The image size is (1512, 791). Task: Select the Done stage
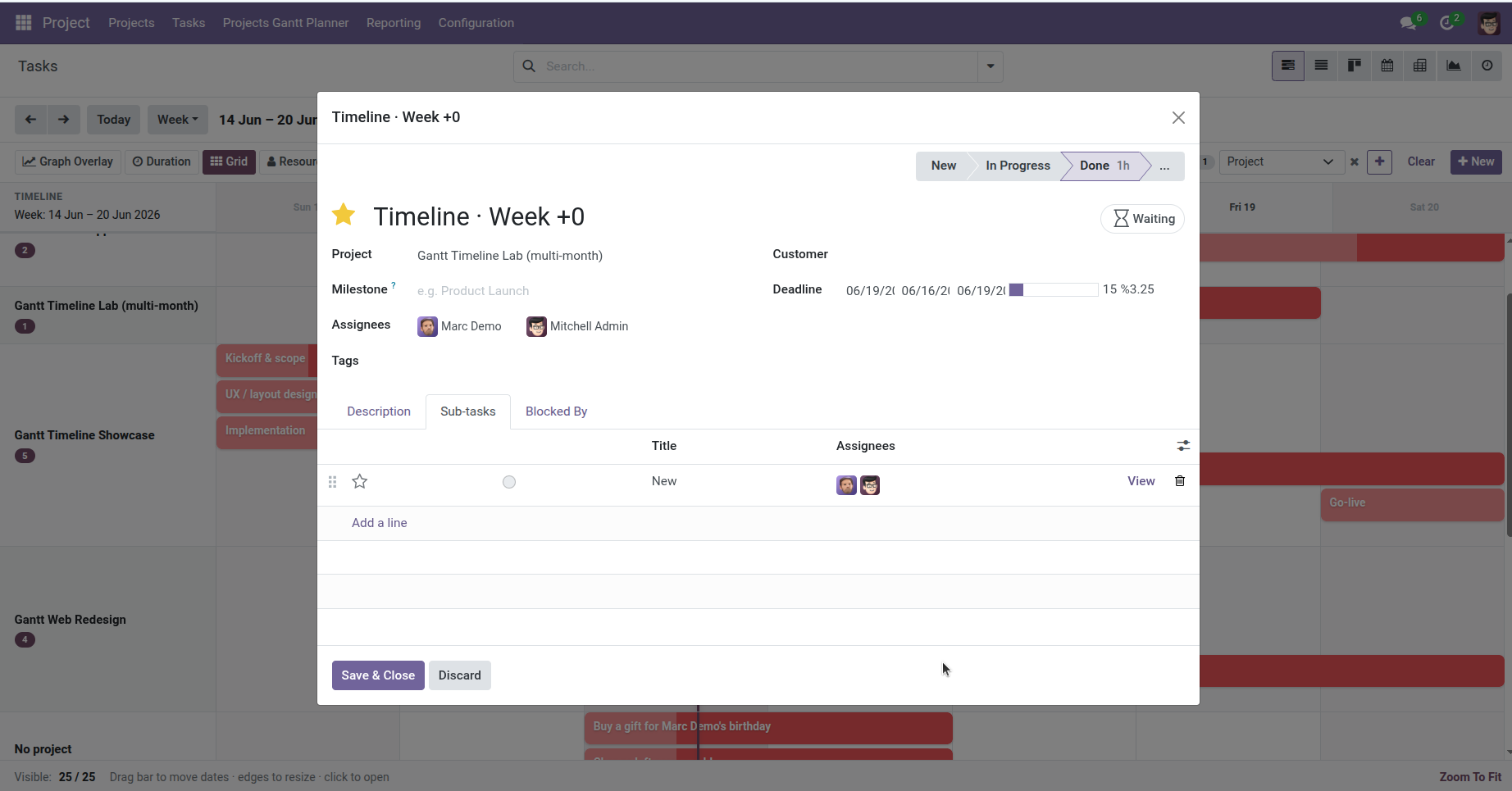pos(1104,166)
